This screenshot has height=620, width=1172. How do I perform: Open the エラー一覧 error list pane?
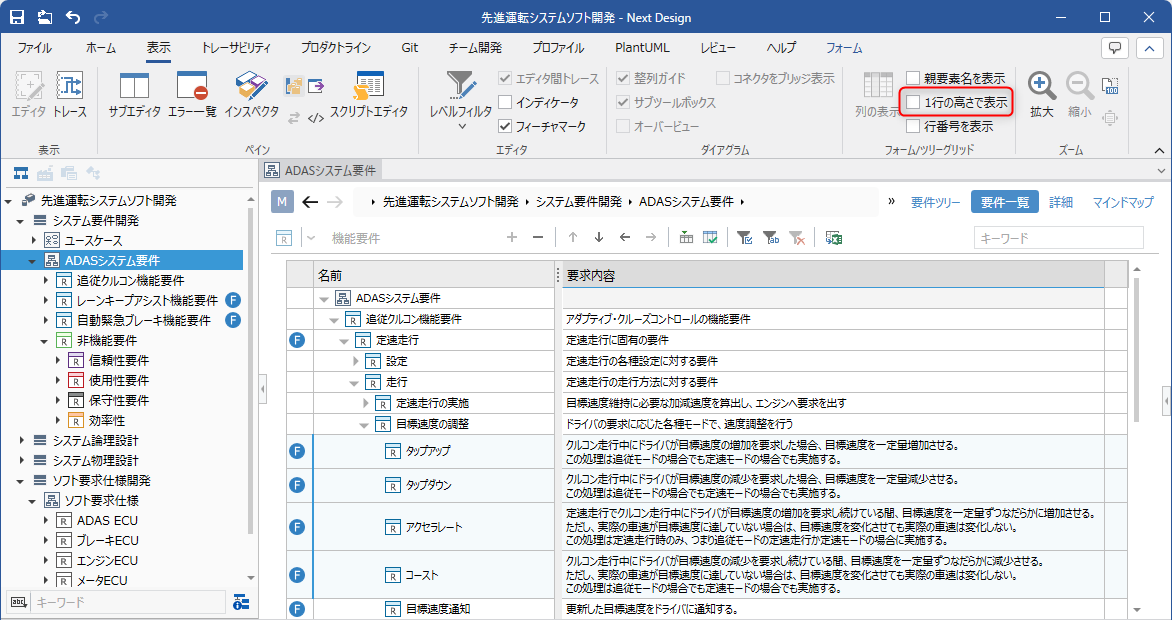coord(192,96)
